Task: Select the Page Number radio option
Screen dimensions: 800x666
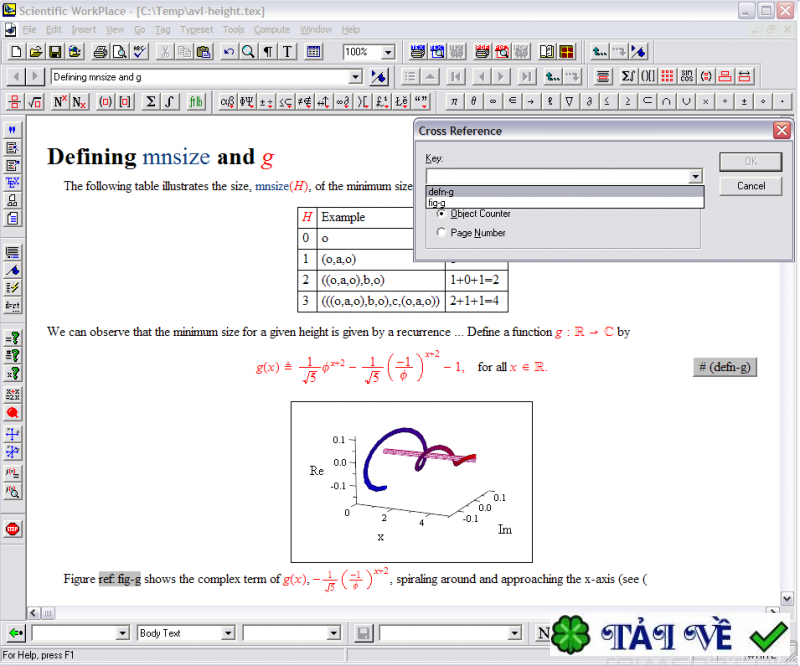Action: (x=442, y=233)
